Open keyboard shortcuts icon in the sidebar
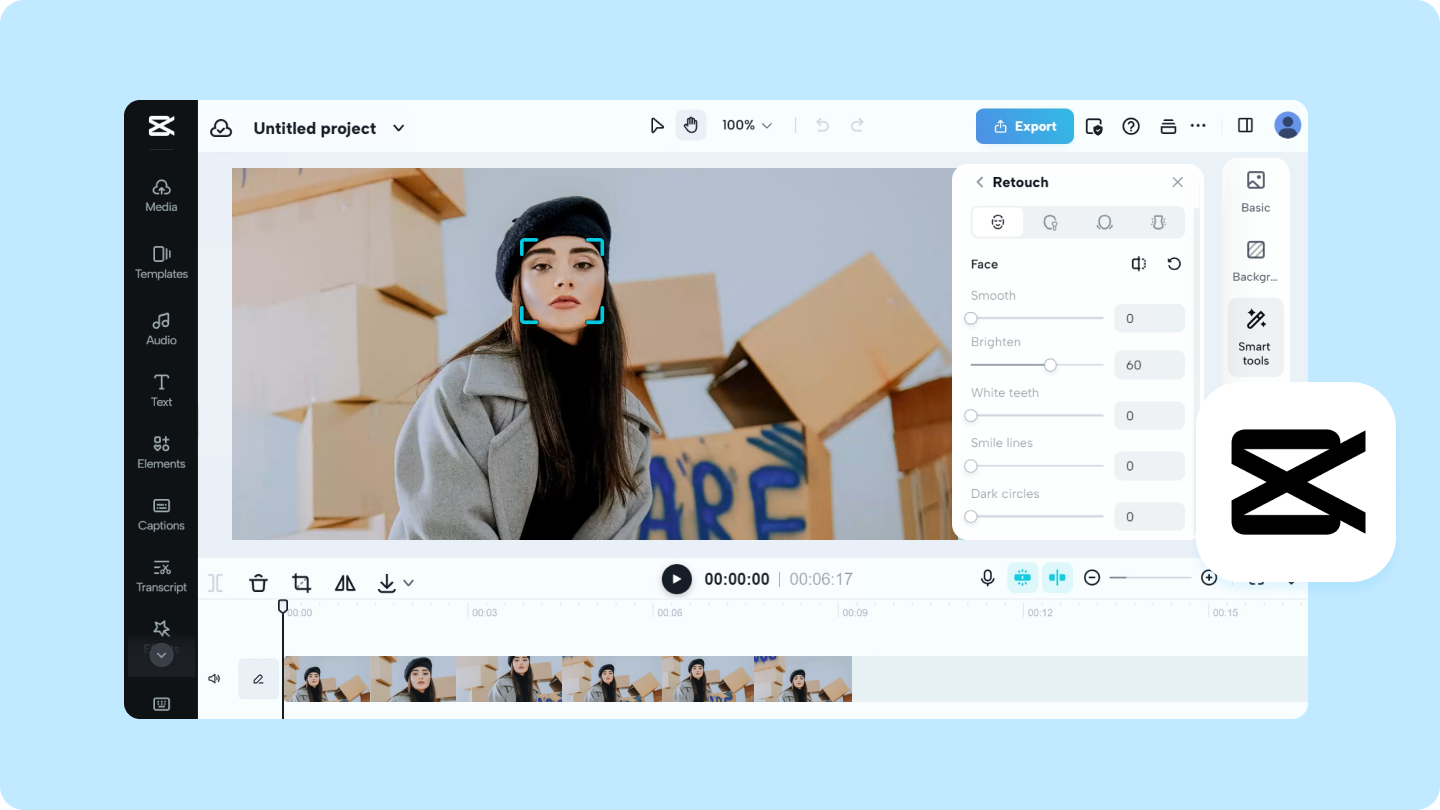1440x810 pixels. (161, 704)
